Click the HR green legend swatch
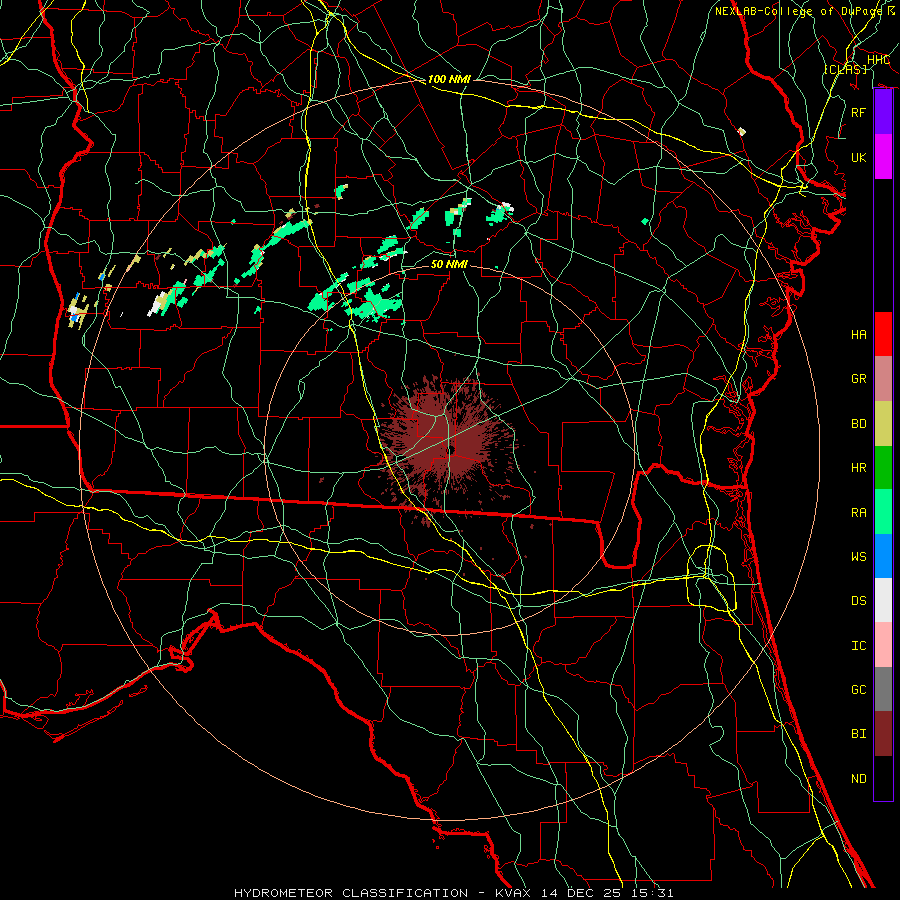This screenshot has height=900, width=900. tap(883, 468)
